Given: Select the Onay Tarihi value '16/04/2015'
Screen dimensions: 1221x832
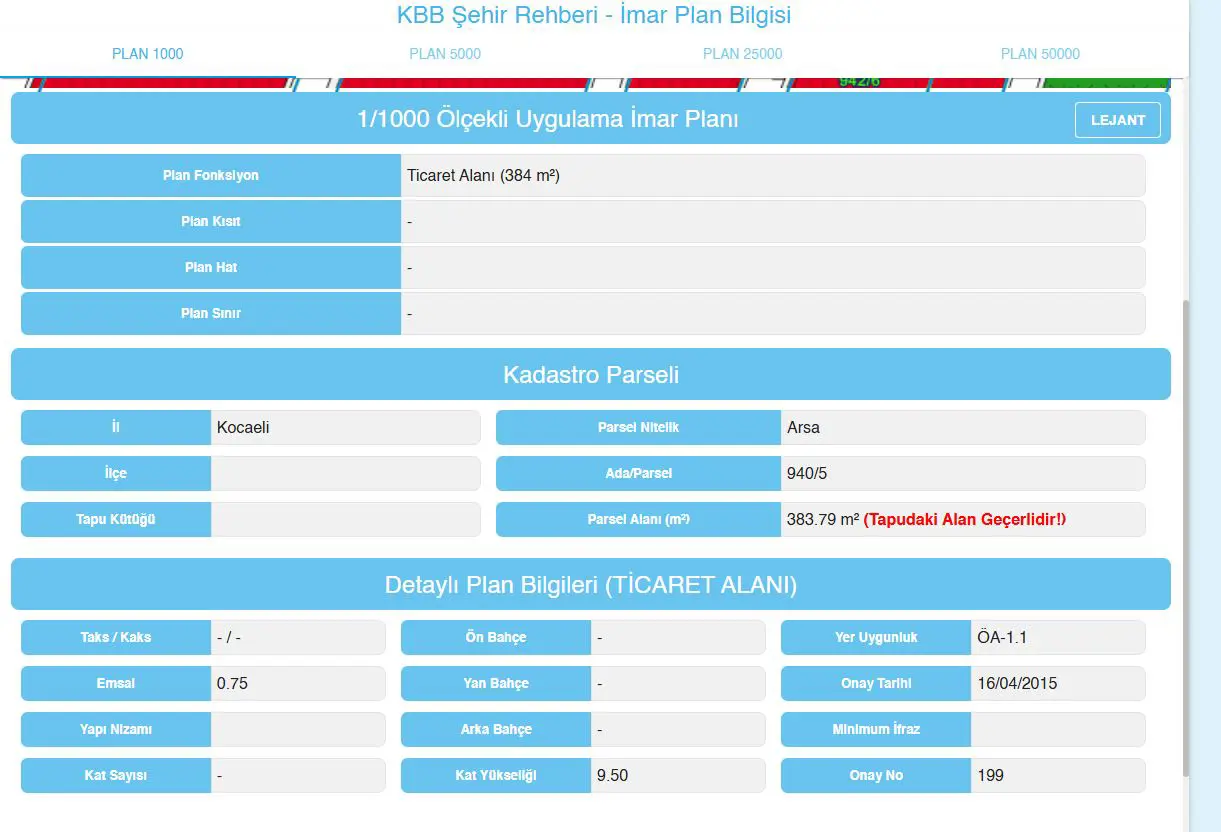Looking at the screenshot, I should pyautogui.click(x=1017, y=683).
